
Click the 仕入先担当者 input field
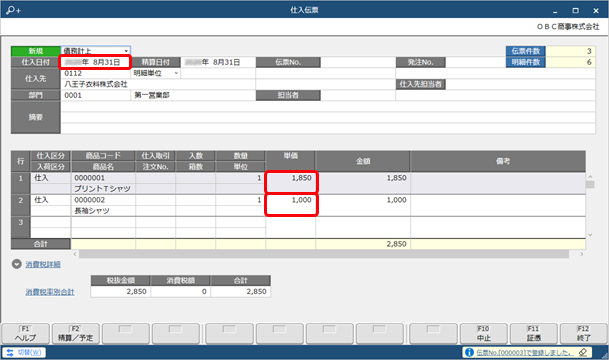[x=520, y=84]
